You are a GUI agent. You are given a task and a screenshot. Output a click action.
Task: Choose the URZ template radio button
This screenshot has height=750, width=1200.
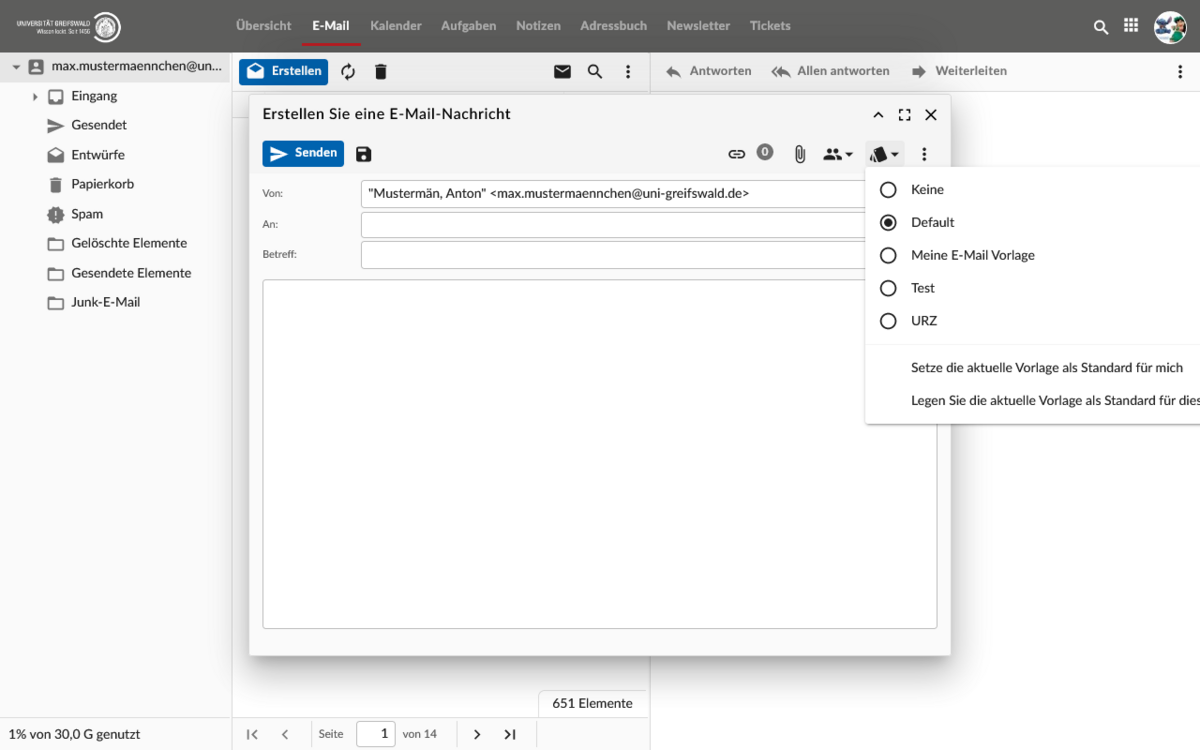[x=888, y=321]
